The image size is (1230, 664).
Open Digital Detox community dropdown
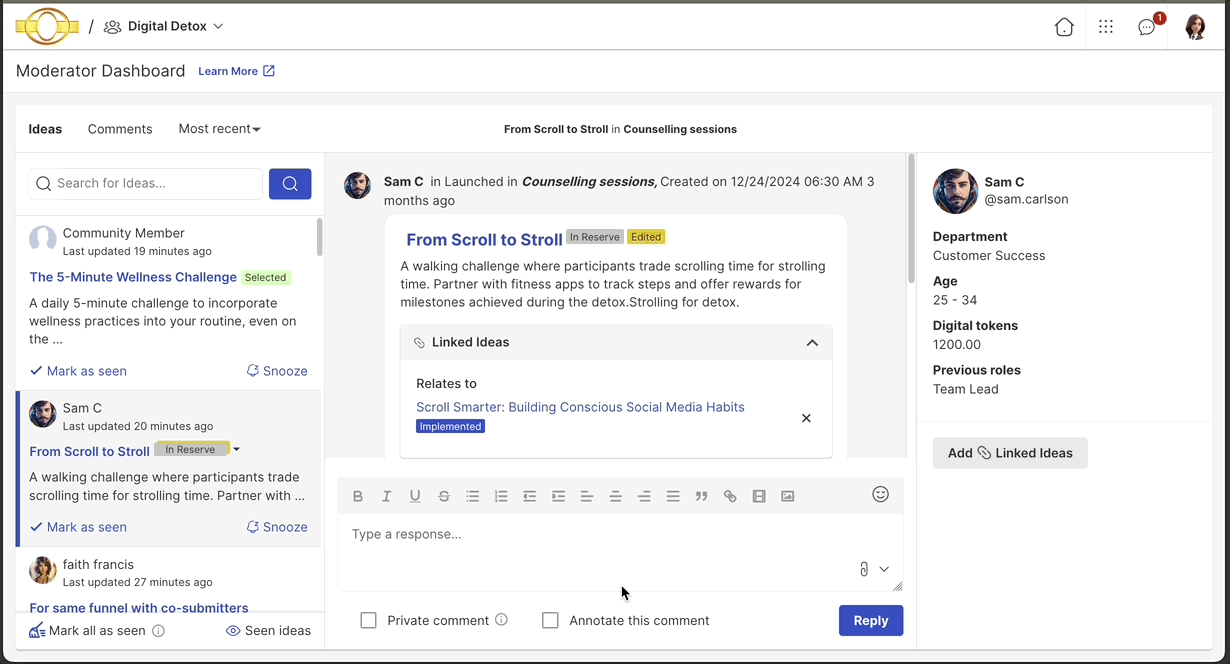click(x=166, y=27)
